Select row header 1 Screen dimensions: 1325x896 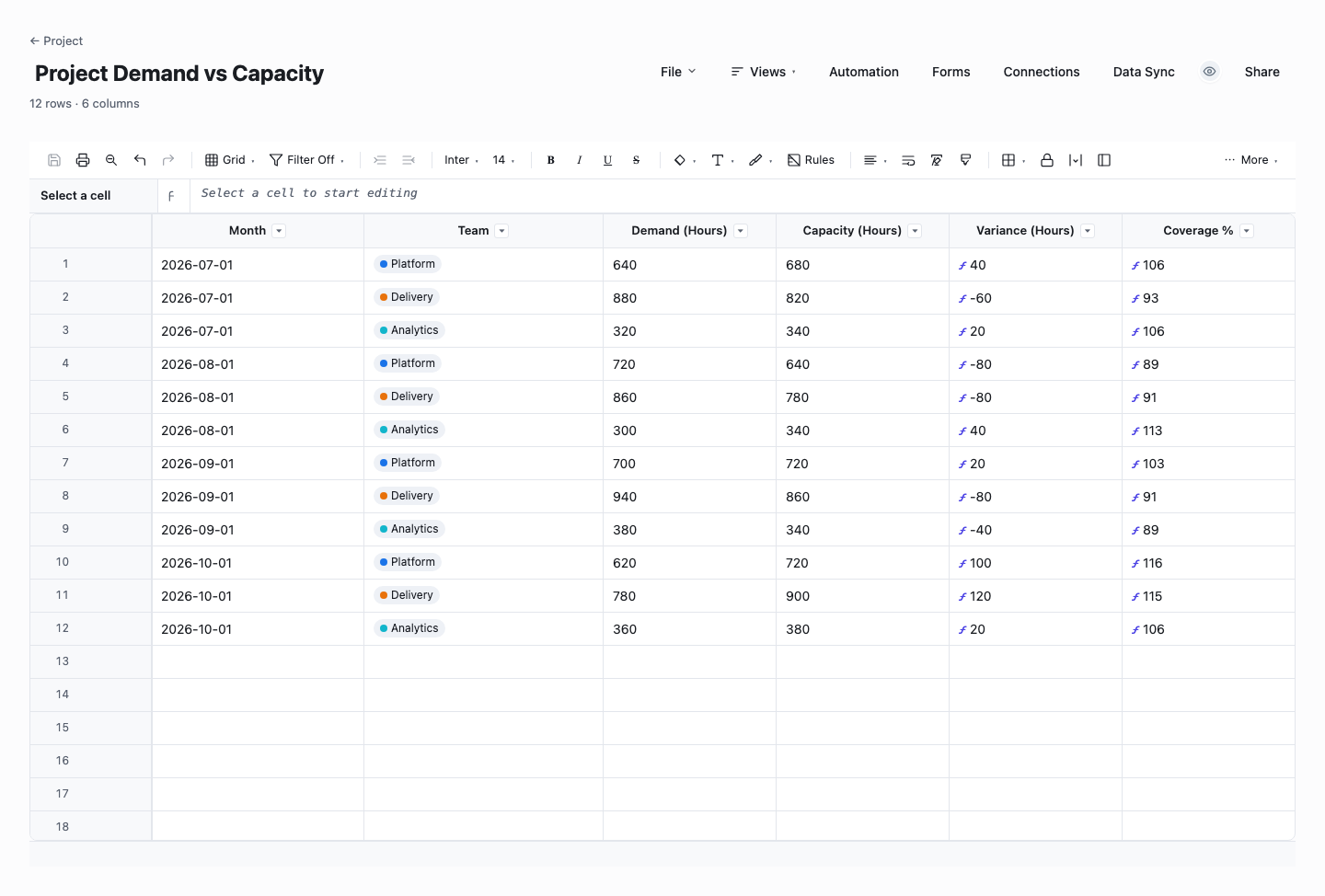tap(90, 265)
